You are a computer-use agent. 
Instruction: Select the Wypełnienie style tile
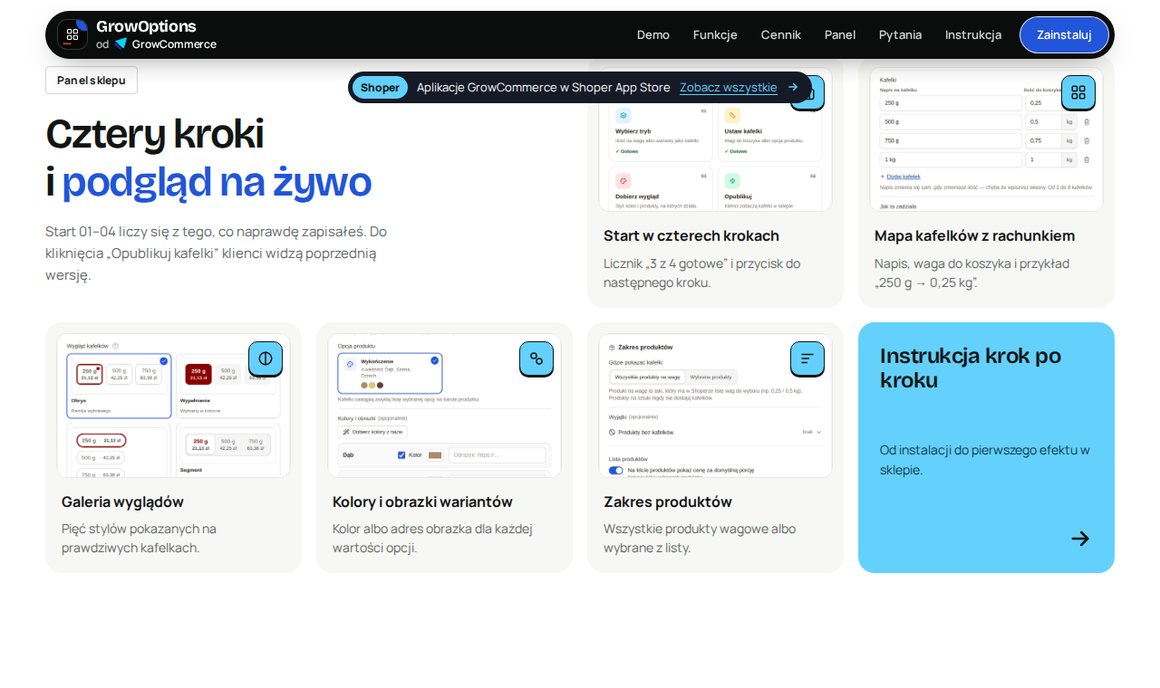pyautogui.click(x=228, y=386)
